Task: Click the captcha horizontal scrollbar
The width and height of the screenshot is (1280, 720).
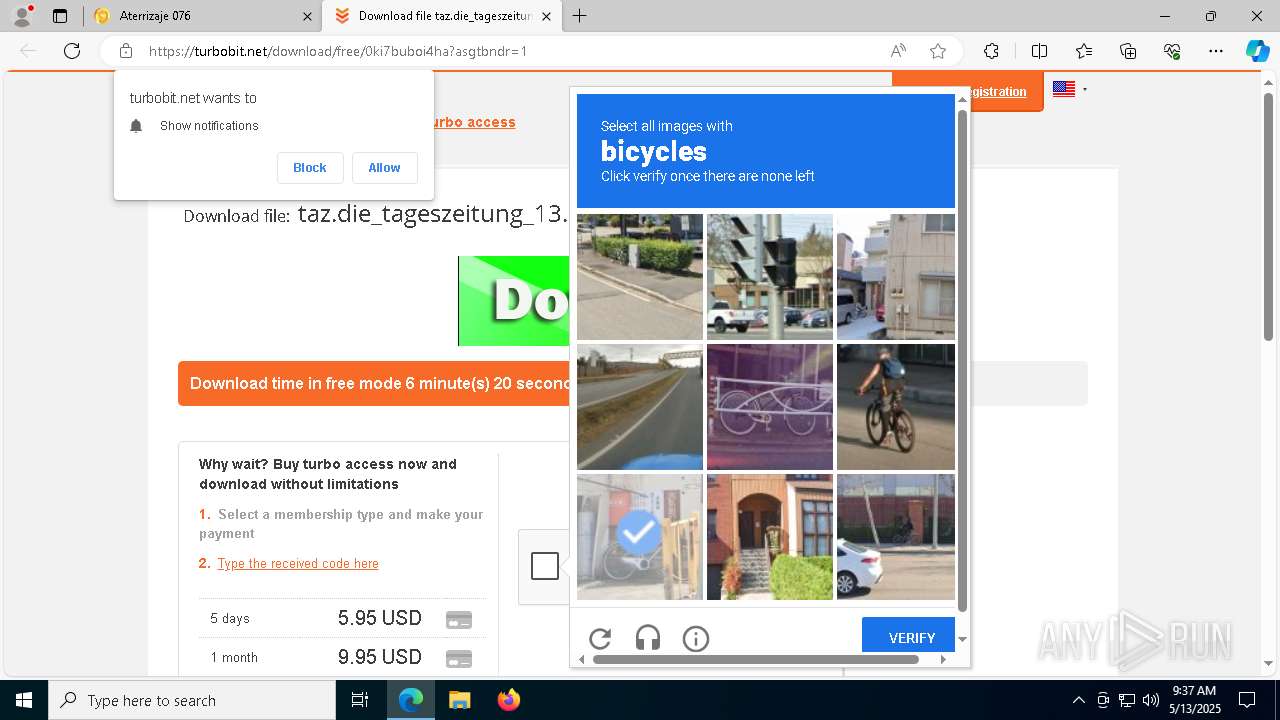Action: (x=756, y=659)
